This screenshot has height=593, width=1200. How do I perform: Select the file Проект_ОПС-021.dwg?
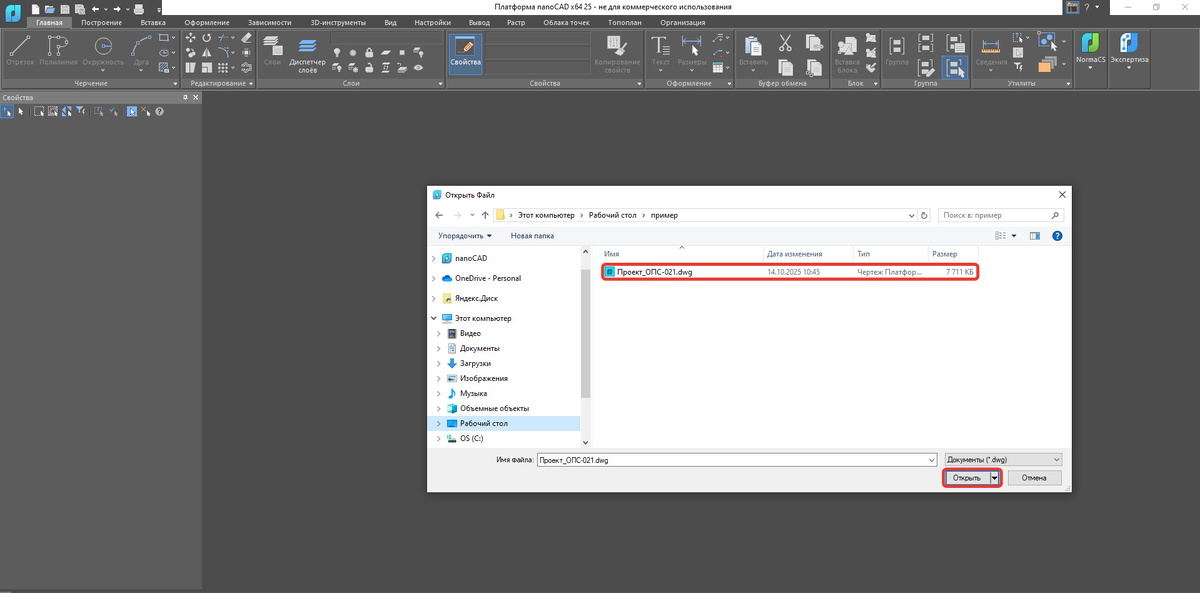[x=790, y=272]
